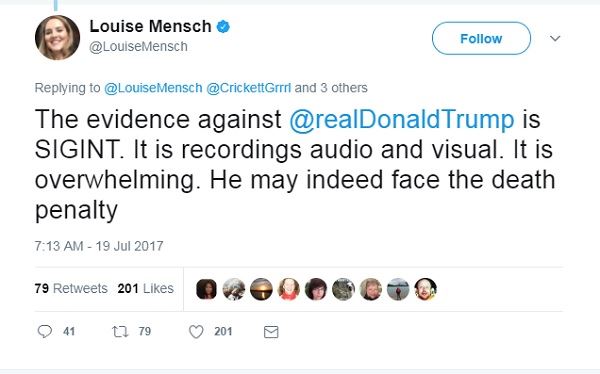
Task: Open the @CrickettGrrrl reply link
Action: pos(249,88)
